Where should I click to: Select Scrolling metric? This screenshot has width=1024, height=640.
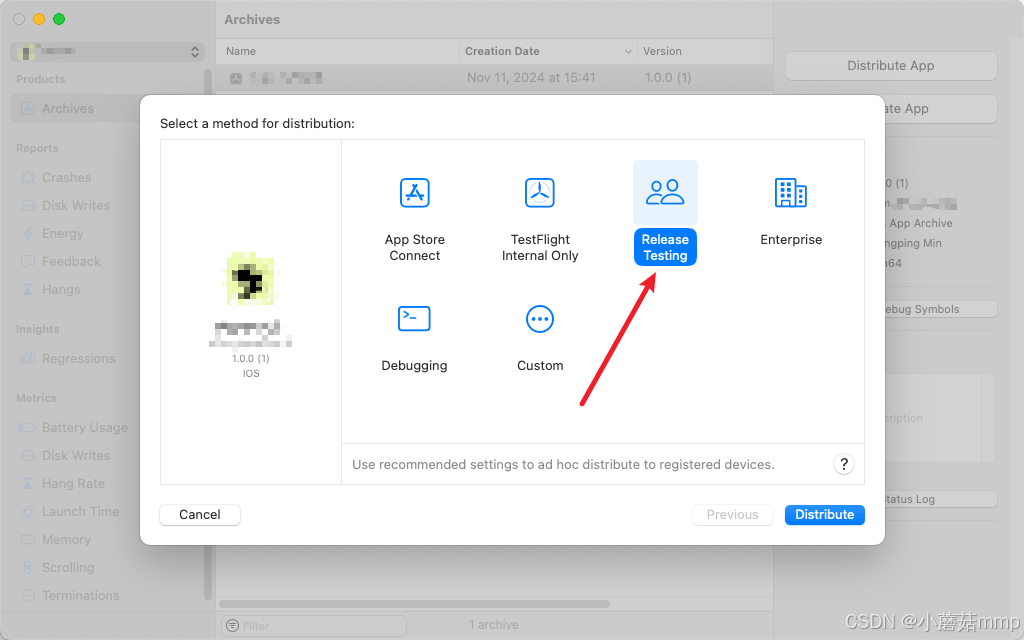point(68,568)
